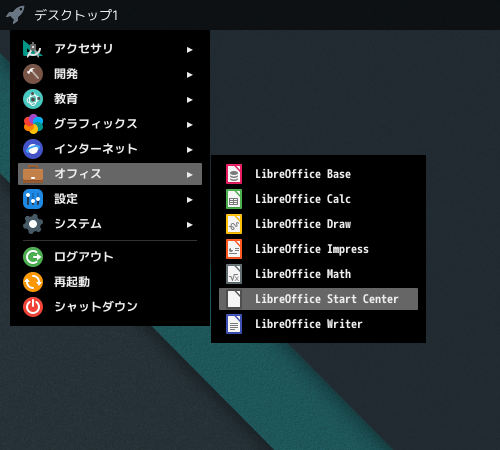
Task: Click the red シャットダウン power icon
Action: point(33,307)
